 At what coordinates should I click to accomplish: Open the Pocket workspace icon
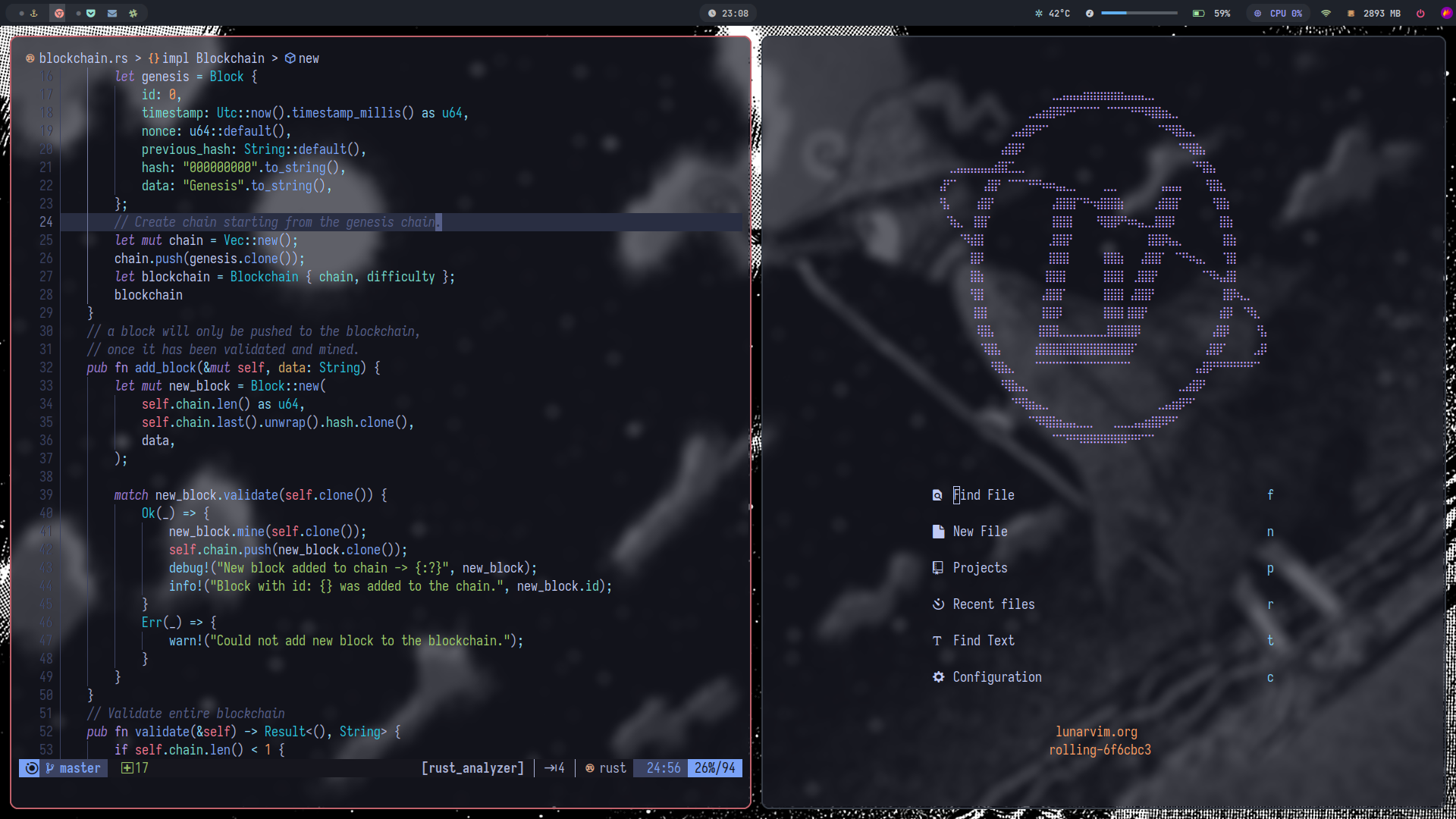[91, 13]
